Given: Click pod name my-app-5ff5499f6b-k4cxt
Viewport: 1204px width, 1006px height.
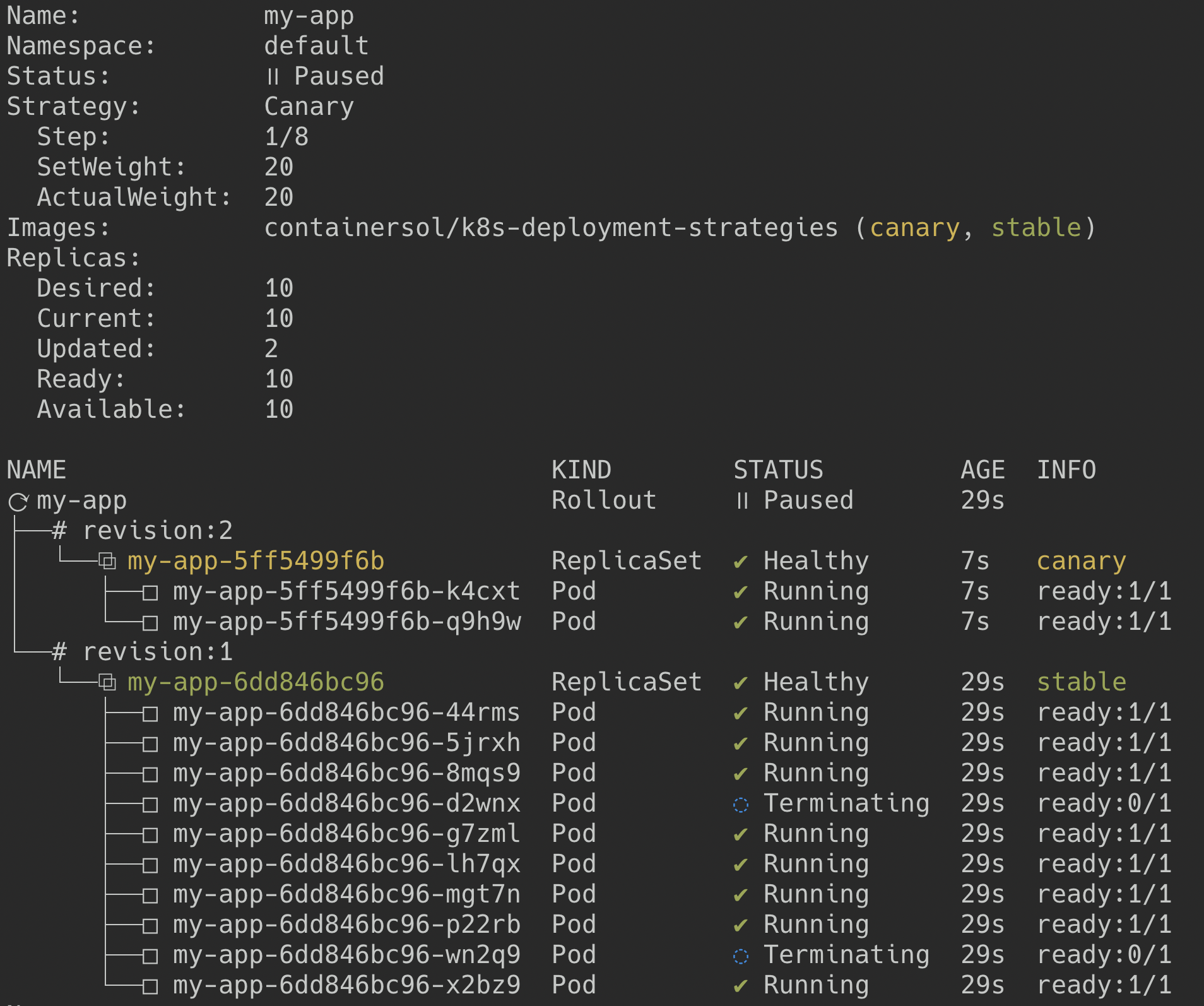Looking at the screenshot, I should pos(346,591).
